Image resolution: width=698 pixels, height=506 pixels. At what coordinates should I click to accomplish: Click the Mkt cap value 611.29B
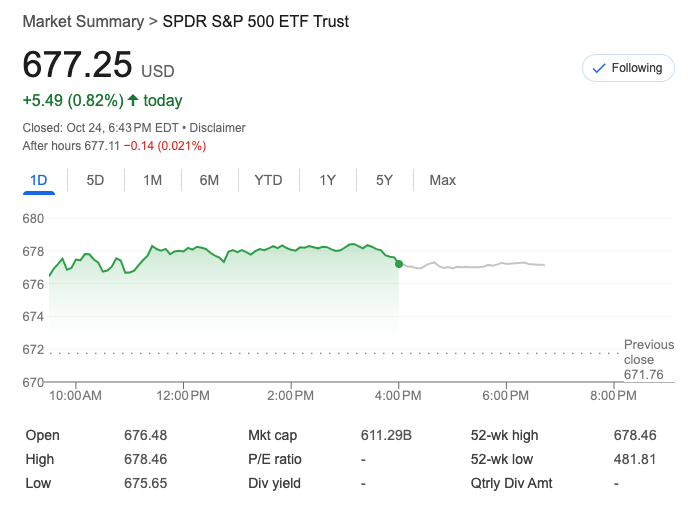coord(385,435)
